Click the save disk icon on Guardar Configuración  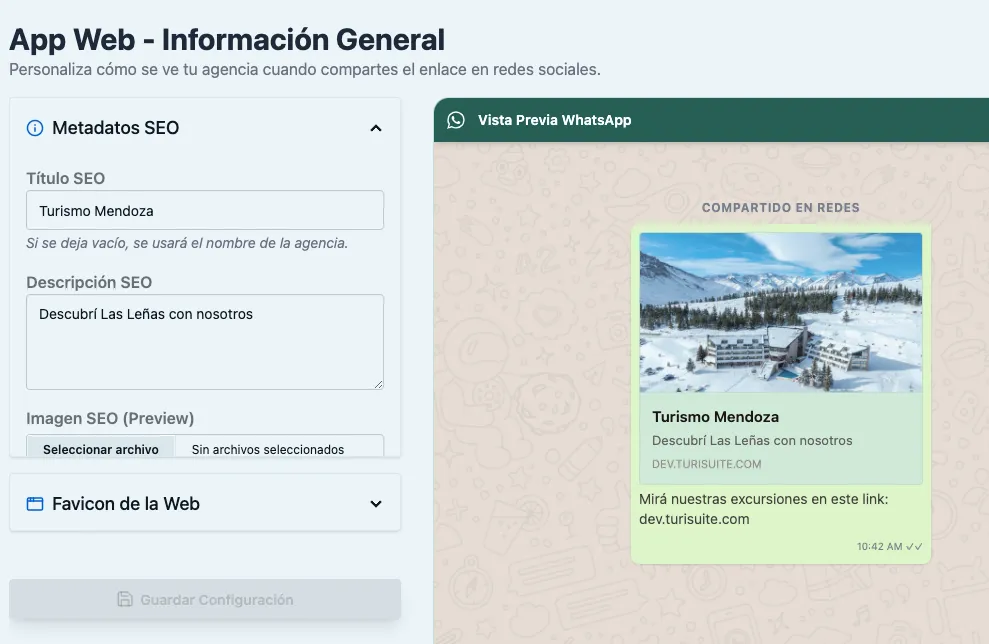tap(125, 599)
